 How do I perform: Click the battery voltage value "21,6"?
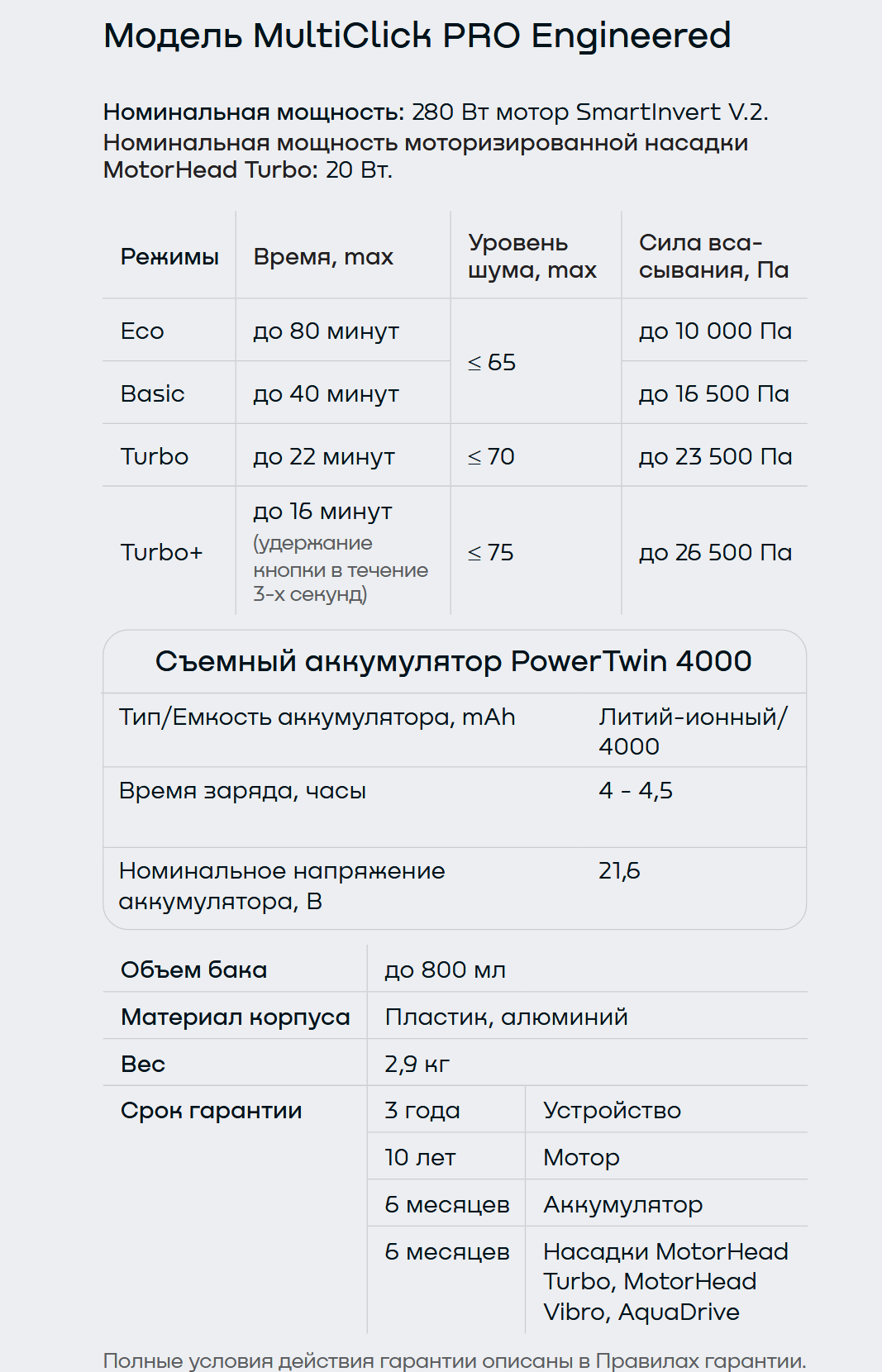(x=619, y=871)
